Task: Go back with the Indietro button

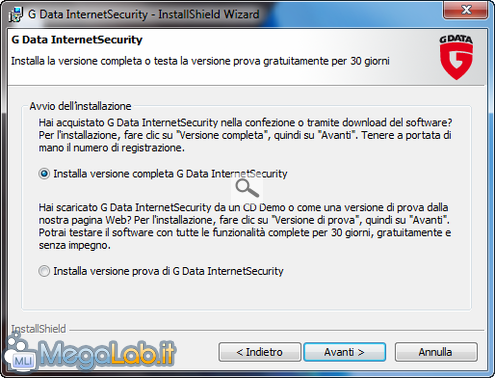Action: pos(260,352)
